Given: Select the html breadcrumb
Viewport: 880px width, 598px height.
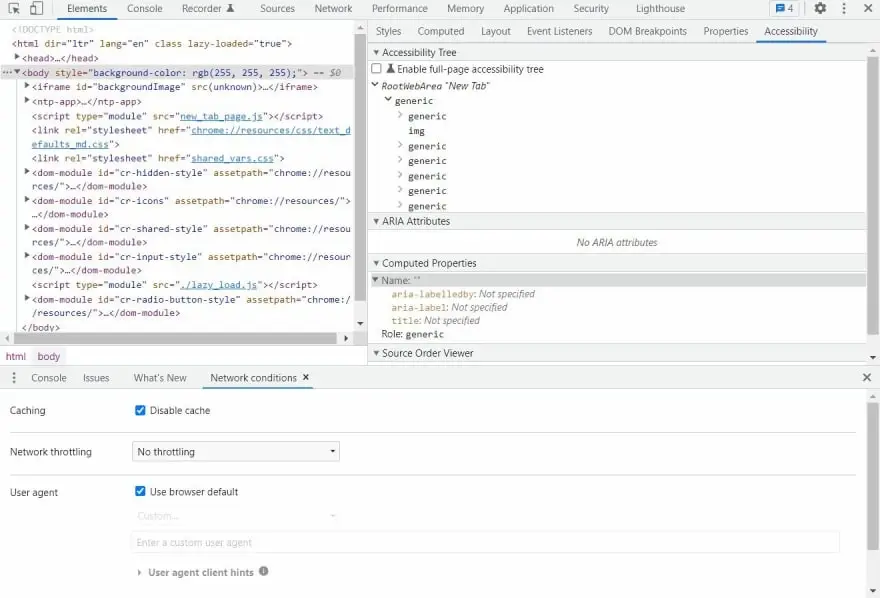Looking at the screenshot, I should (16, 356).
